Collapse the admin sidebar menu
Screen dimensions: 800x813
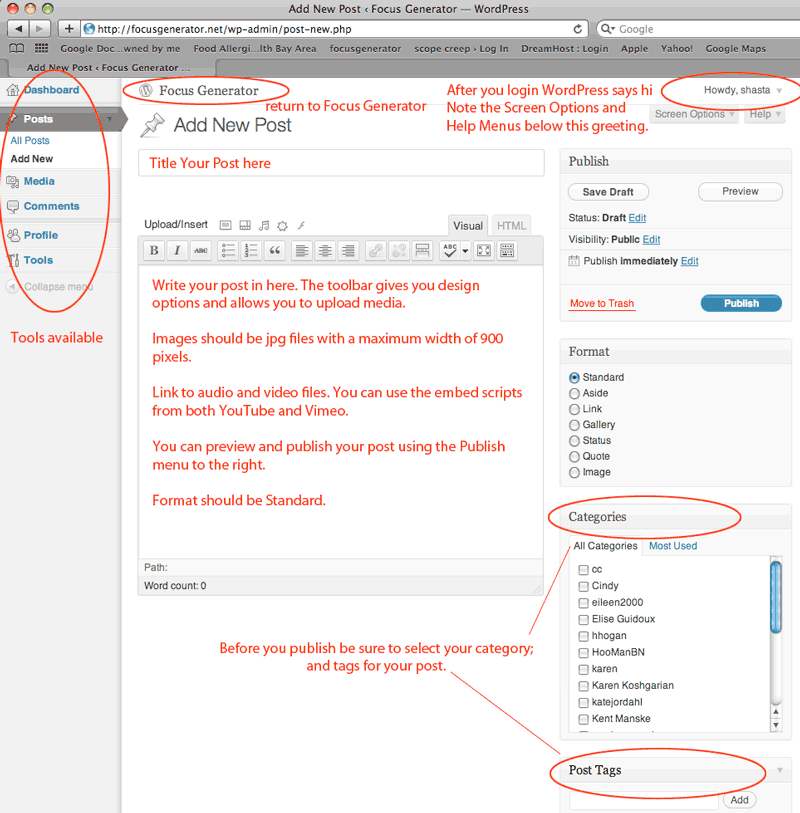pos(49,286)
